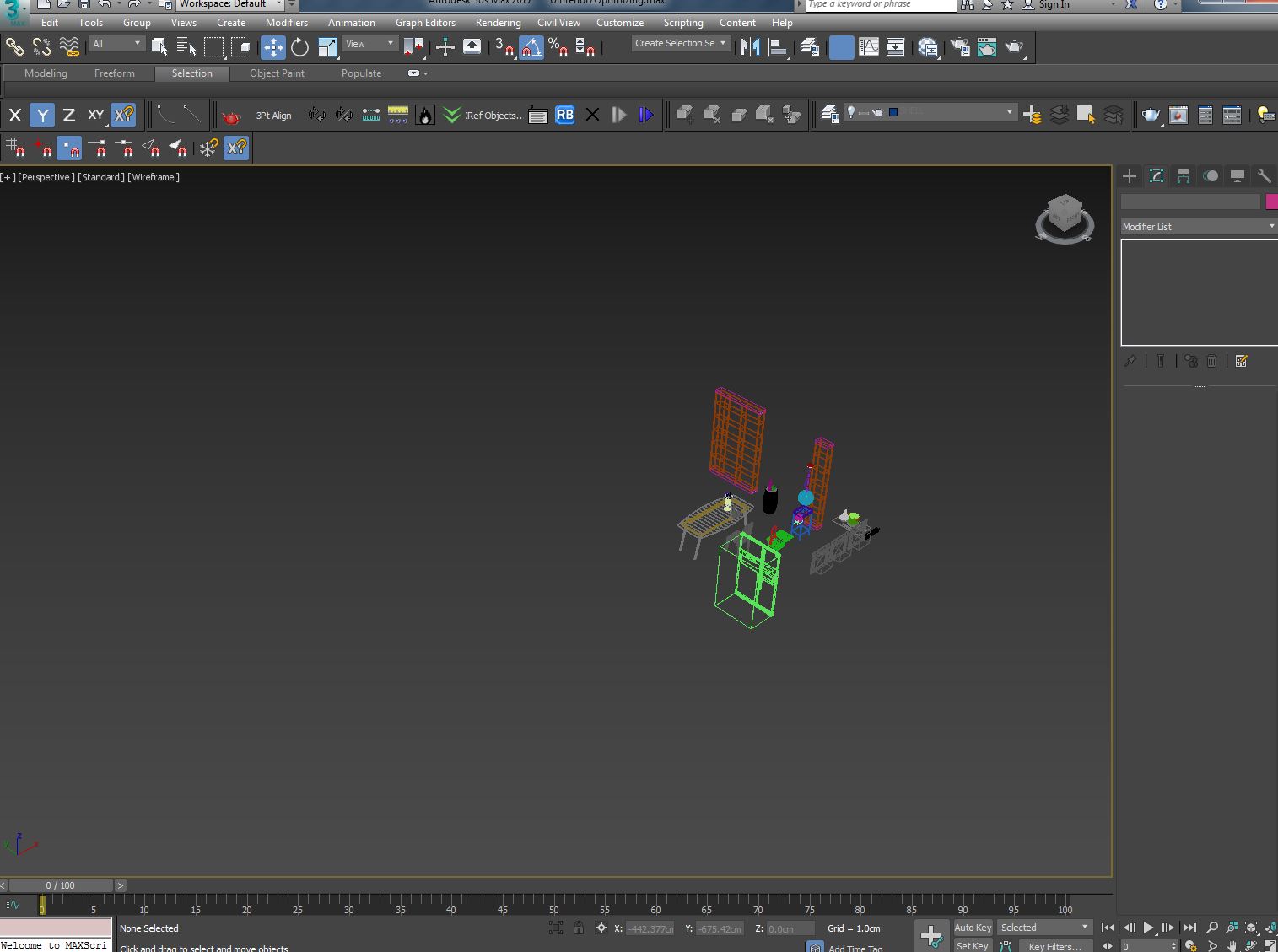This screenshot has height=952, width=1278.
Task: Restrict transform to the Z axis
Action: coord(69,115)
